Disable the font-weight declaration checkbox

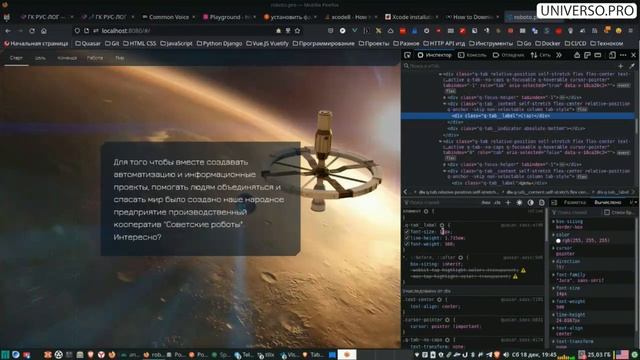[x=407, y=244]
